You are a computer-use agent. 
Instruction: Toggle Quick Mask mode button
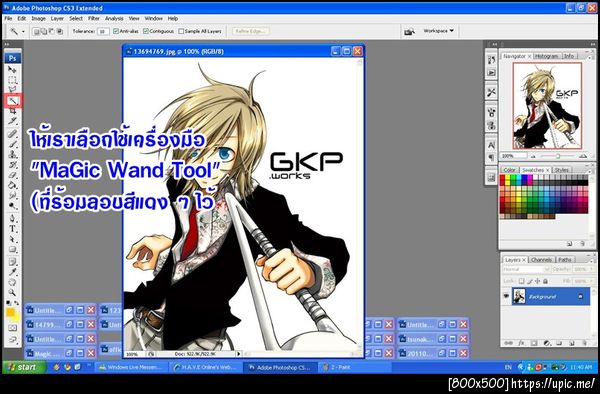coord(12,328)
